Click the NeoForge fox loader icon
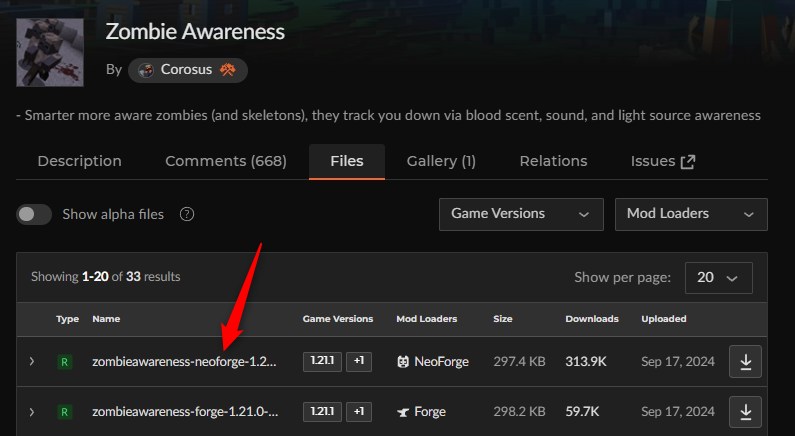 click(x=403, y=362)
